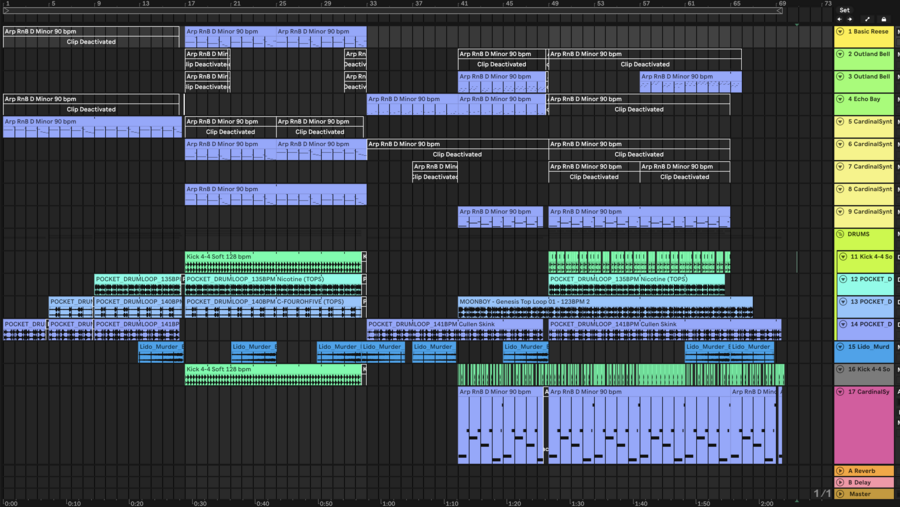The height and width of the screenshot is (507, 900).
Task: Collapse the 1 Basic Reese track
Action: click(841, 32)
